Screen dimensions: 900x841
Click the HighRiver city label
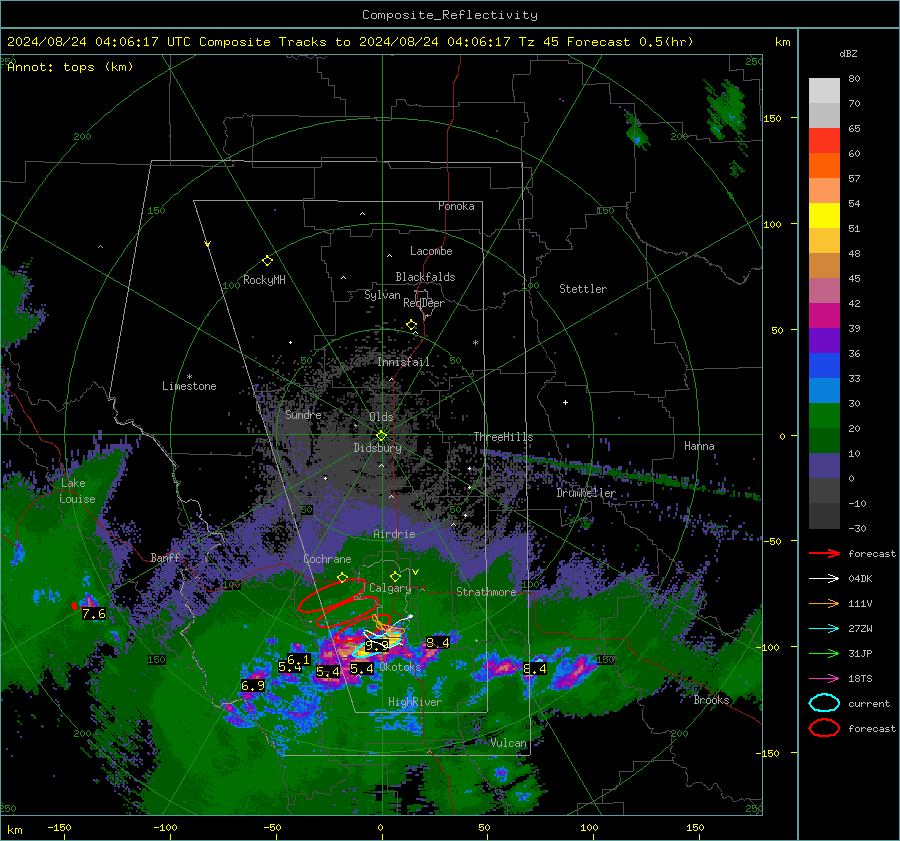pos(414,702)
